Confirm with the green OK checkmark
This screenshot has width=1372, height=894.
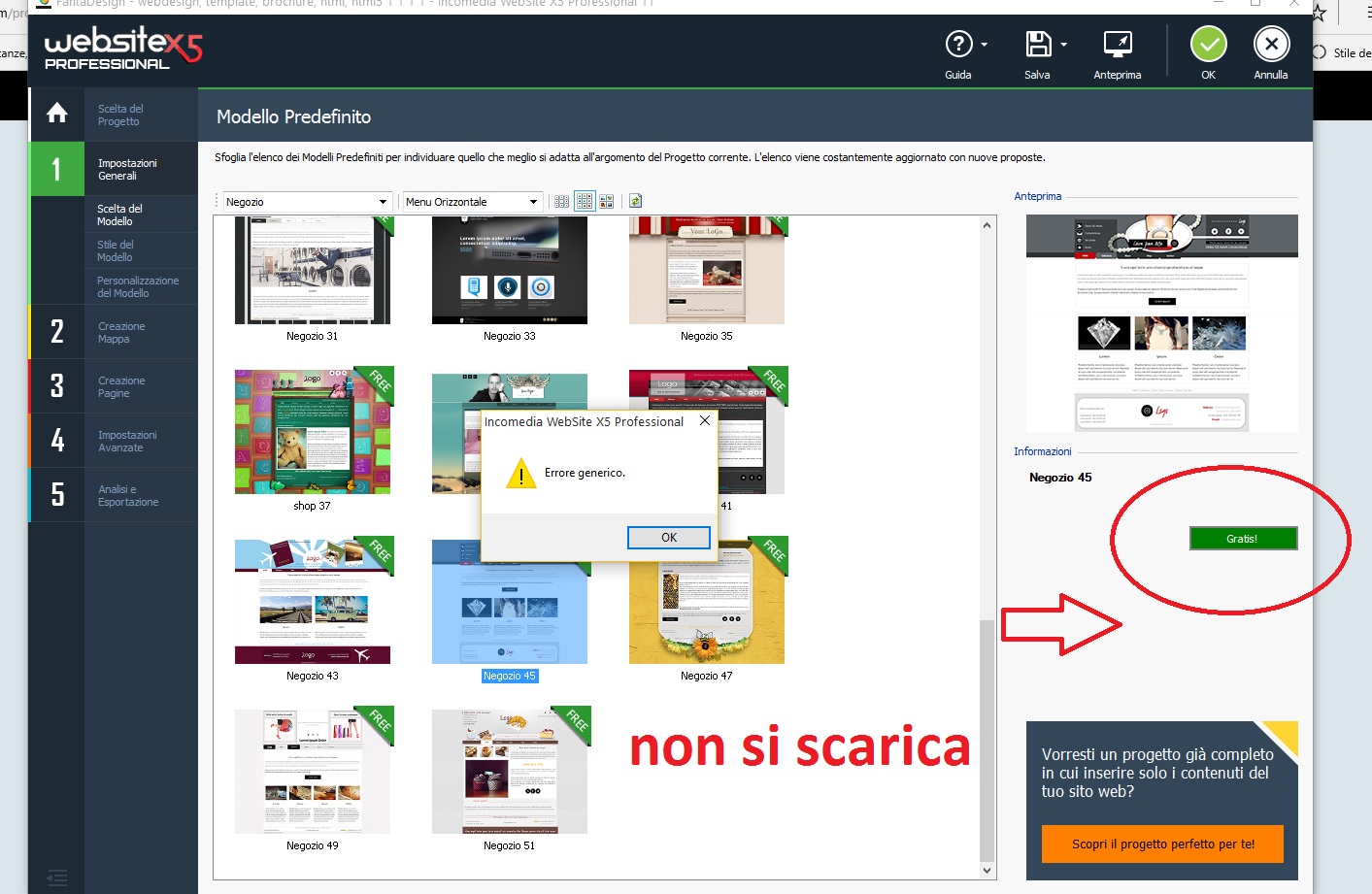pos(1208,45)
